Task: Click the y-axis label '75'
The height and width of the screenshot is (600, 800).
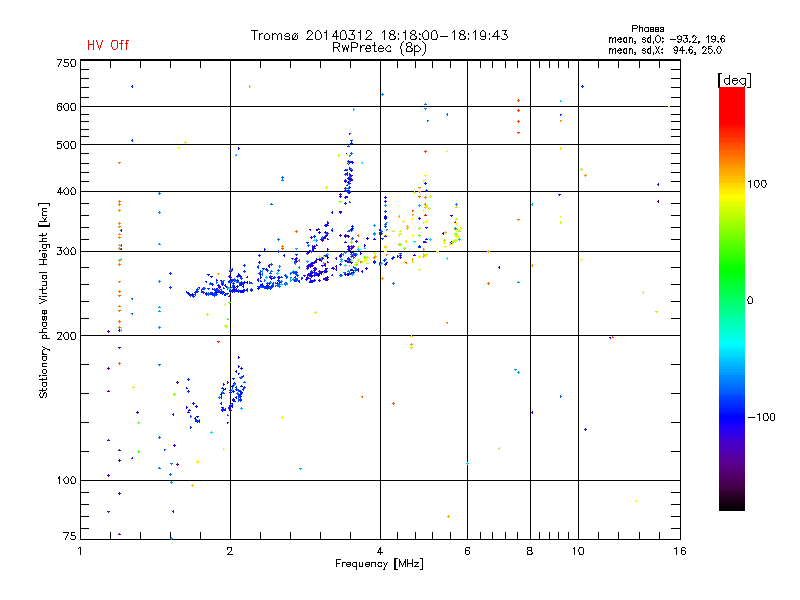Action: 70,536
